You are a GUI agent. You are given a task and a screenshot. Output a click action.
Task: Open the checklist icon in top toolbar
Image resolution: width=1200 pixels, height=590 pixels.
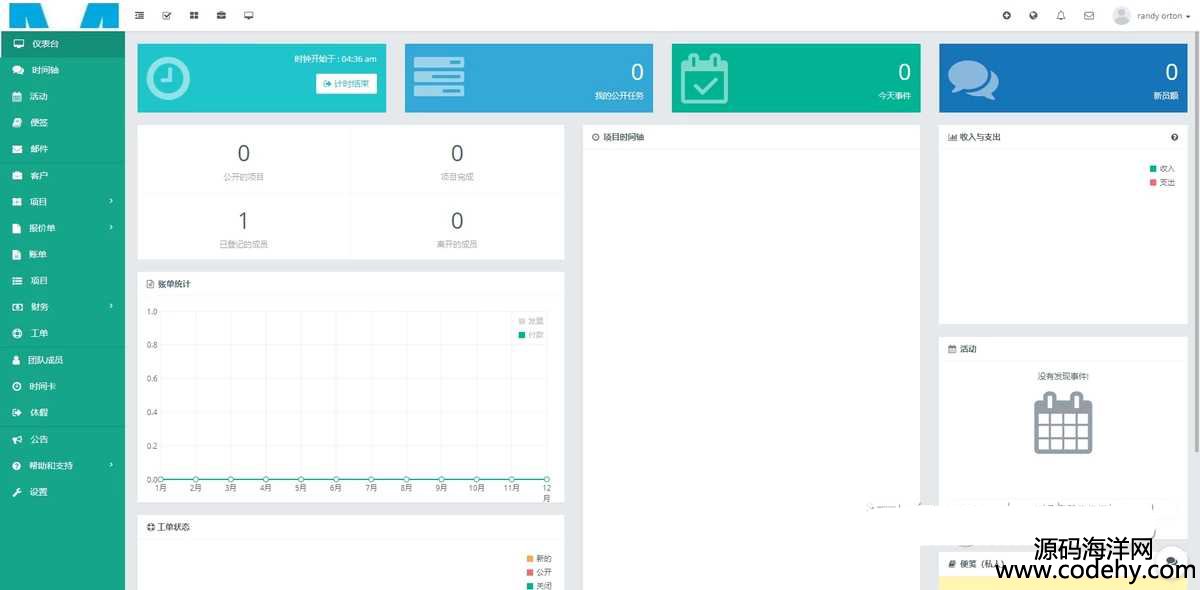click(166, 15)
